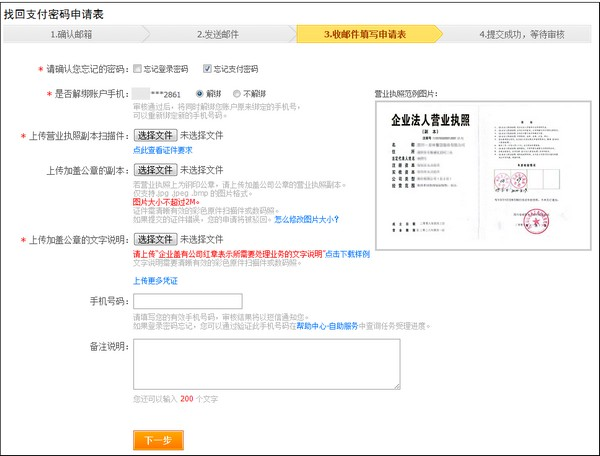This screenshot has height=456, width=600.
Task: Open the 怎么修改图片大小? link
Action: pos(306,218)
